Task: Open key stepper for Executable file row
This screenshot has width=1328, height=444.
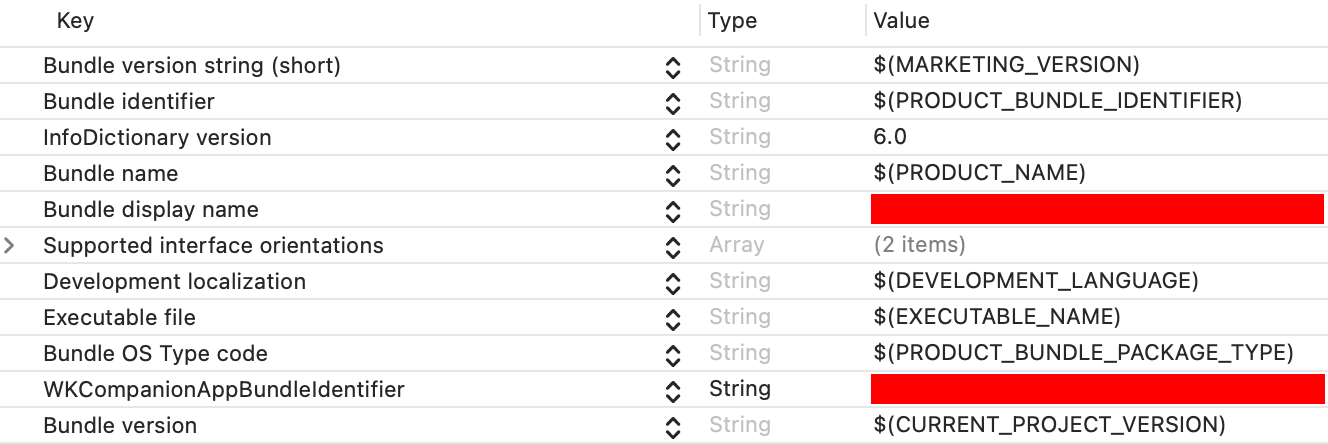Action: 673,319
